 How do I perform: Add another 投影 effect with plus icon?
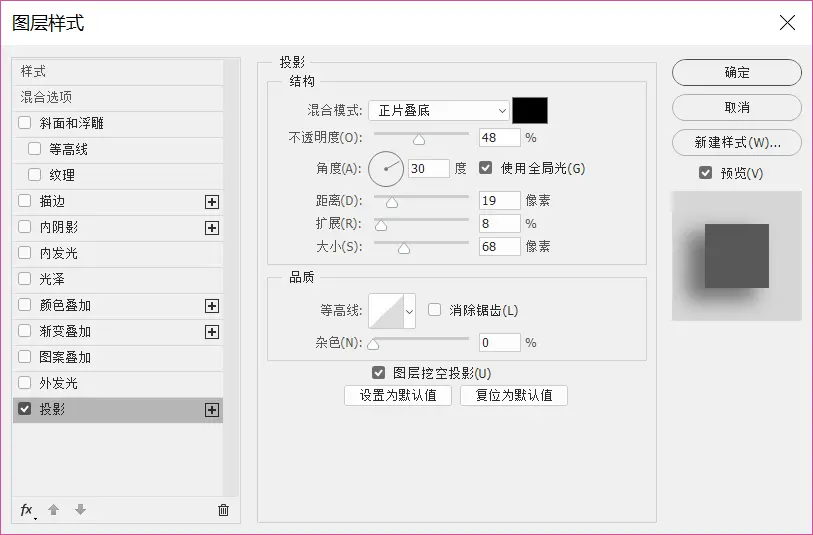pyautogui.click(x=212, y=410)
